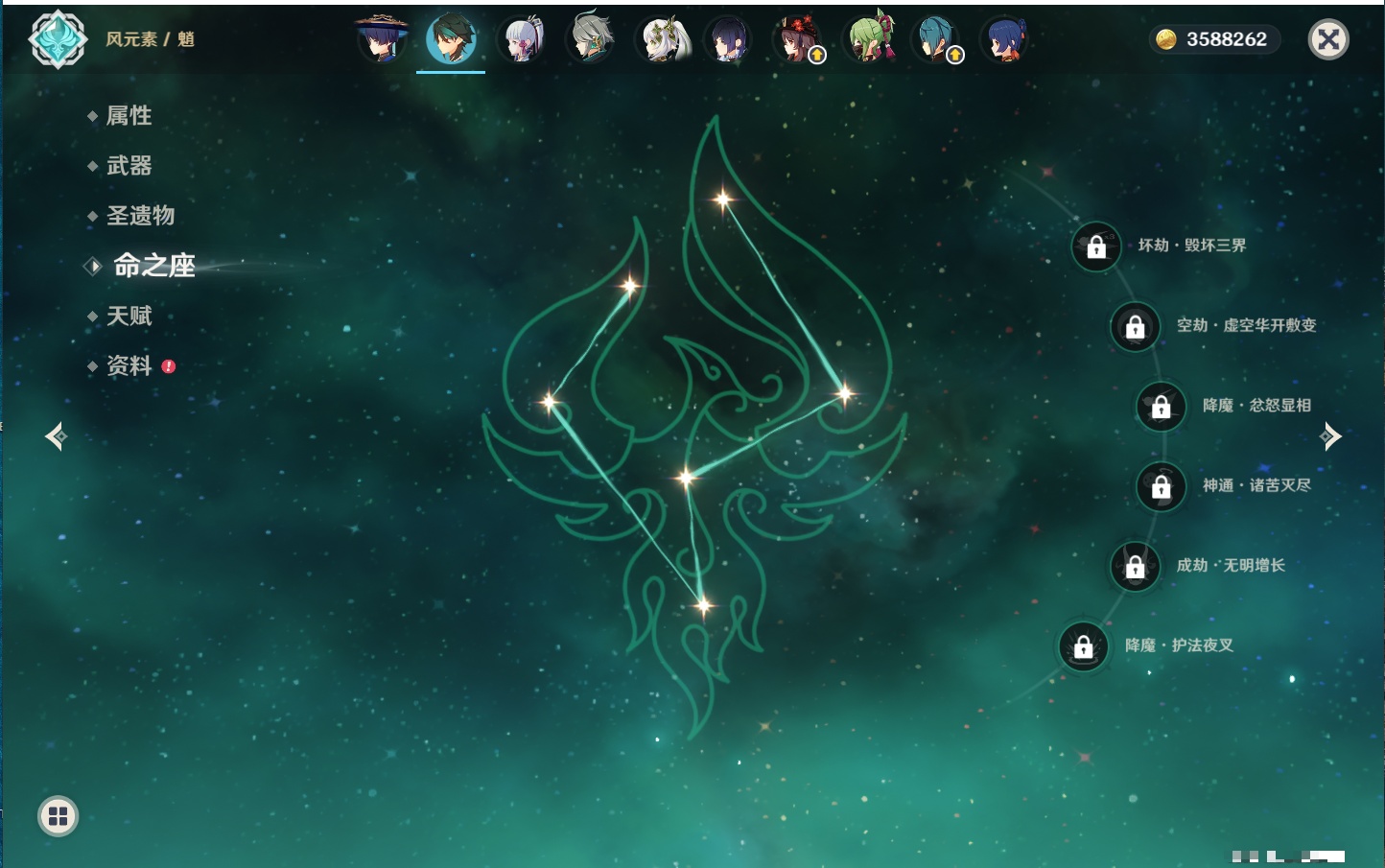Switch to the gray-haired Alhaitham avatar

click(590, 39)
